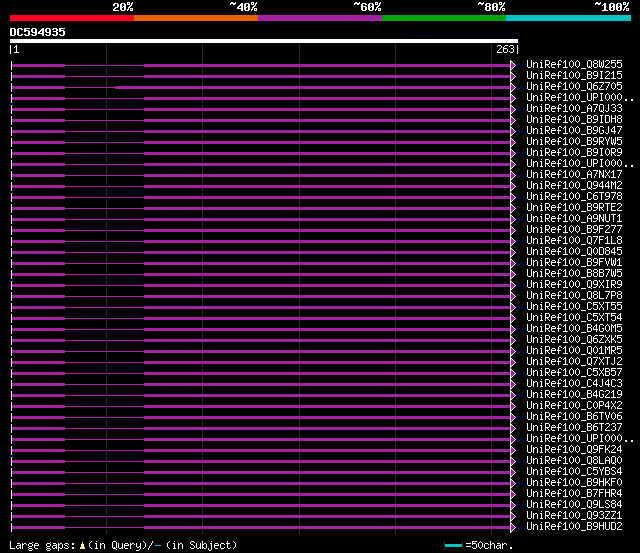Pick the UniRef100_C5YBS4 row label

(x=574, y=472)
